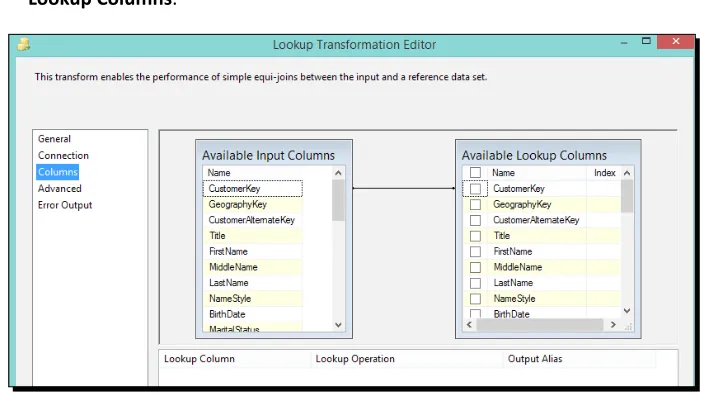Select MiddleName in Available Input Columns
The height and width of the screenshot is (396, 708).
click(x=253, y=267)
